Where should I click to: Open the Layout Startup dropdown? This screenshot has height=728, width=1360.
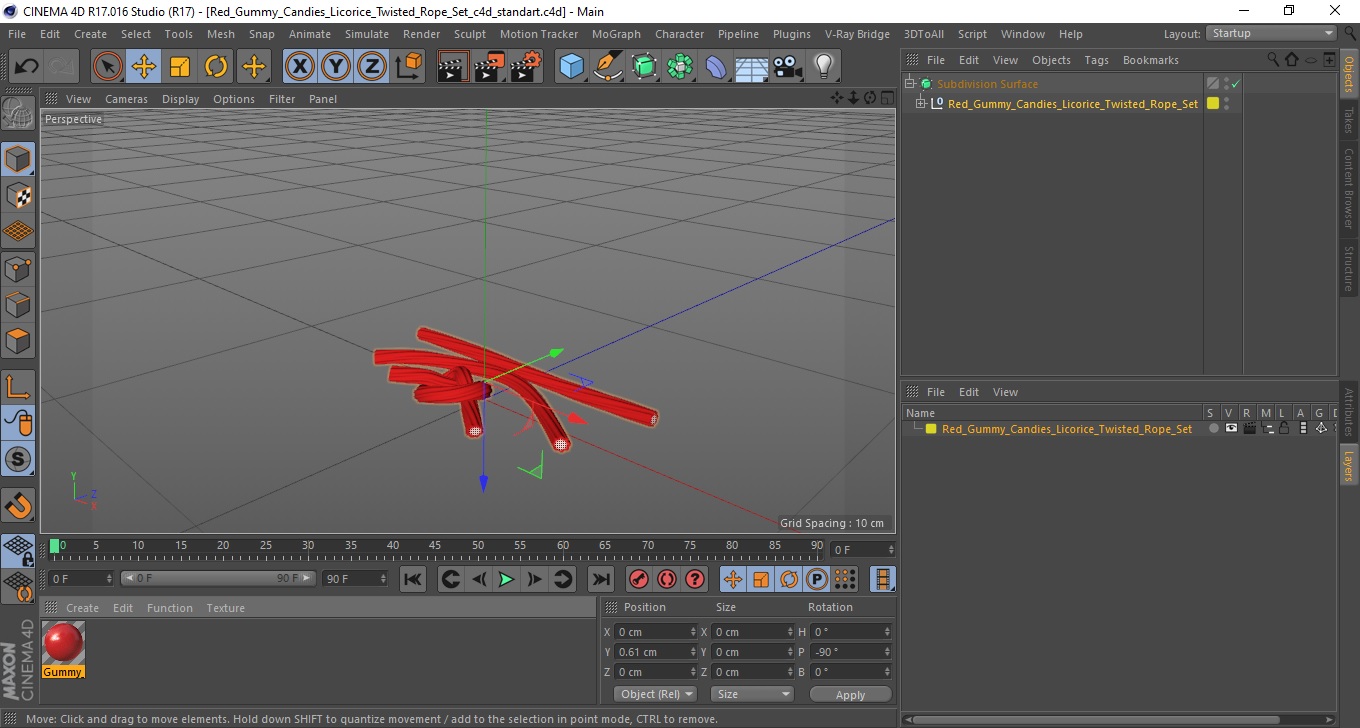[1271, 33]
